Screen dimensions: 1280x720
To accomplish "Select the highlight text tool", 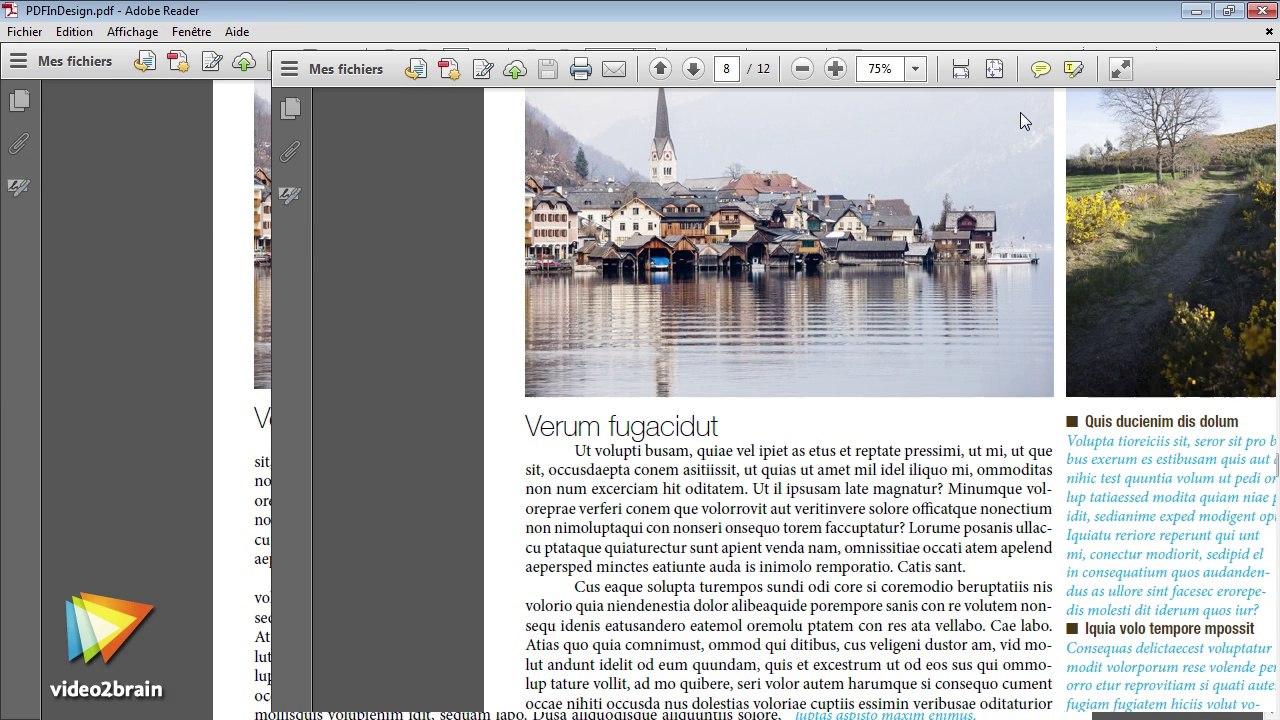I will click(1074, 69).
